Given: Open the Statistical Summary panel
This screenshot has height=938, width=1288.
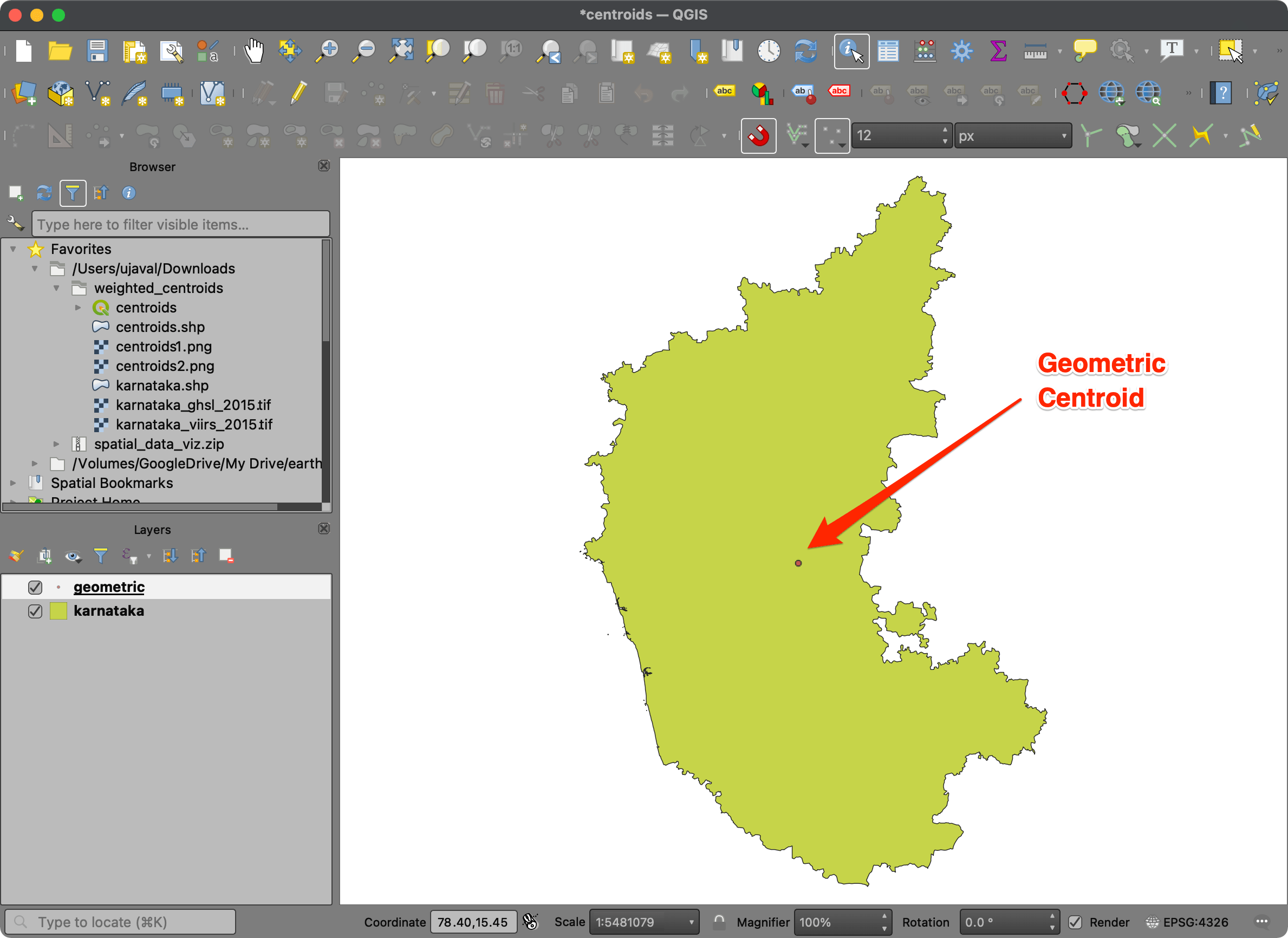Looking at the screenshot, I should pos(999,50).
